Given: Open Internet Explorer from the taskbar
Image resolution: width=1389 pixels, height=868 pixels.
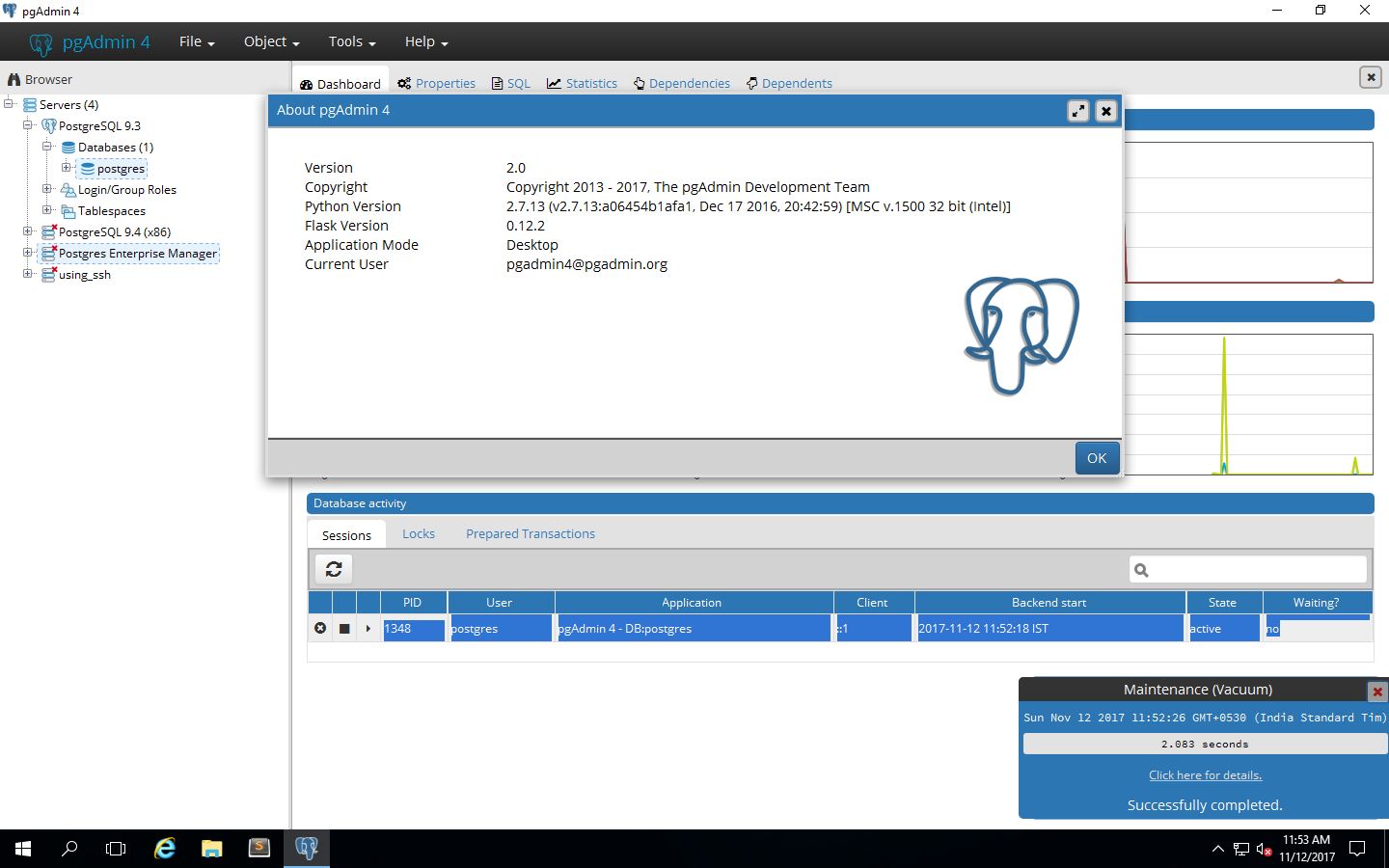Looking at the screenshot, I should [165, 849].
